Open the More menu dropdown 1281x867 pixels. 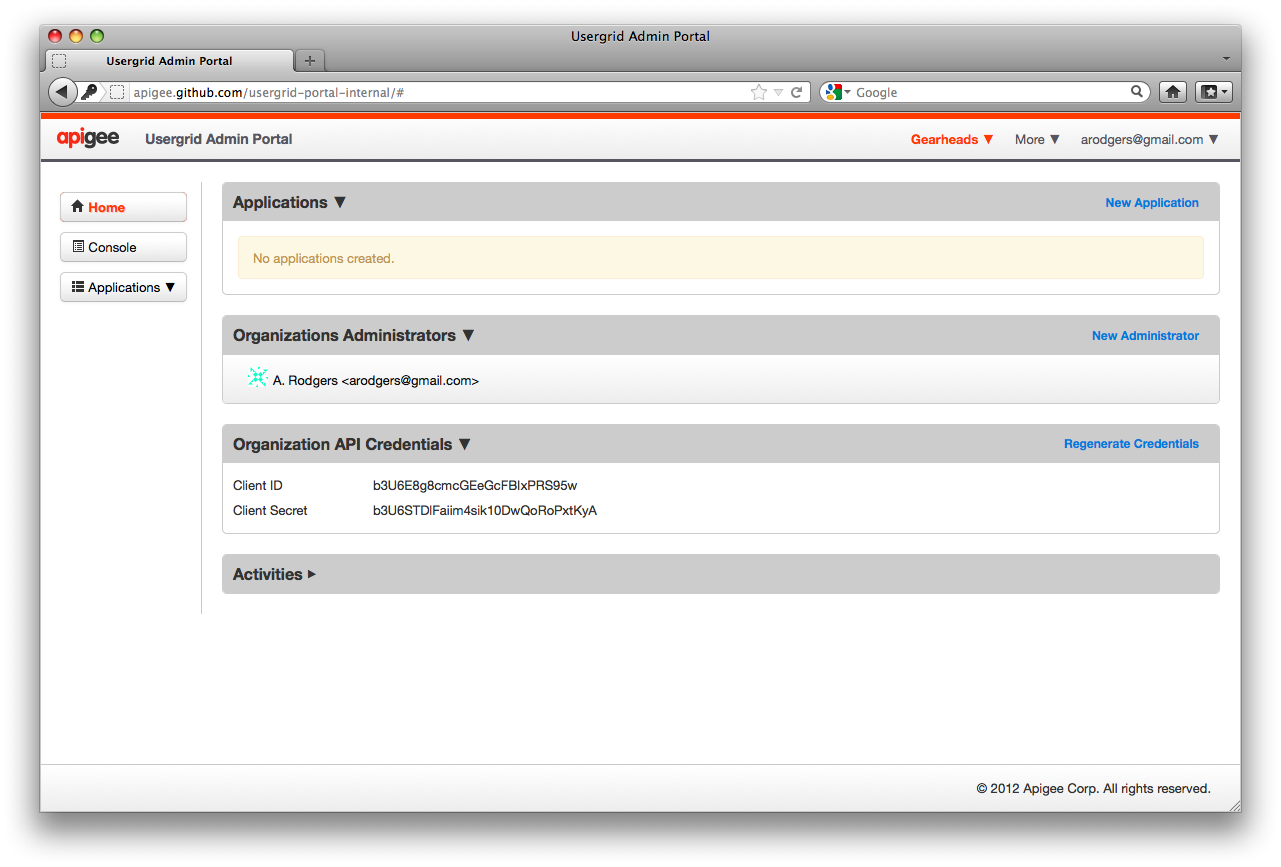[x=1037, y=140]
